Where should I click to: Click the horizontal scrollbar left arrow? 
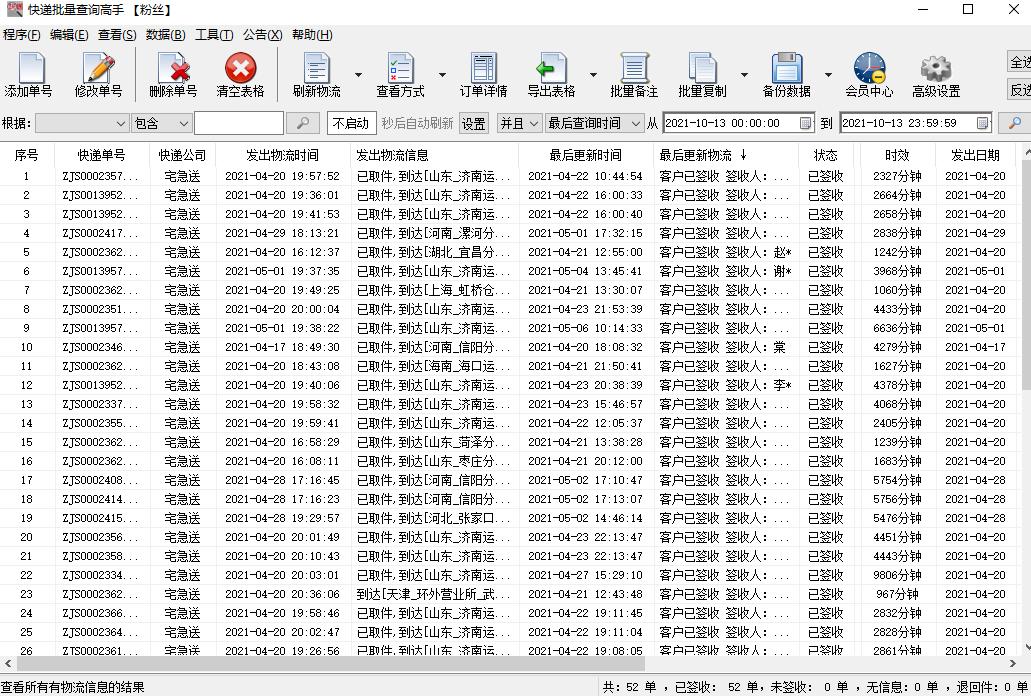coord(8,664)
